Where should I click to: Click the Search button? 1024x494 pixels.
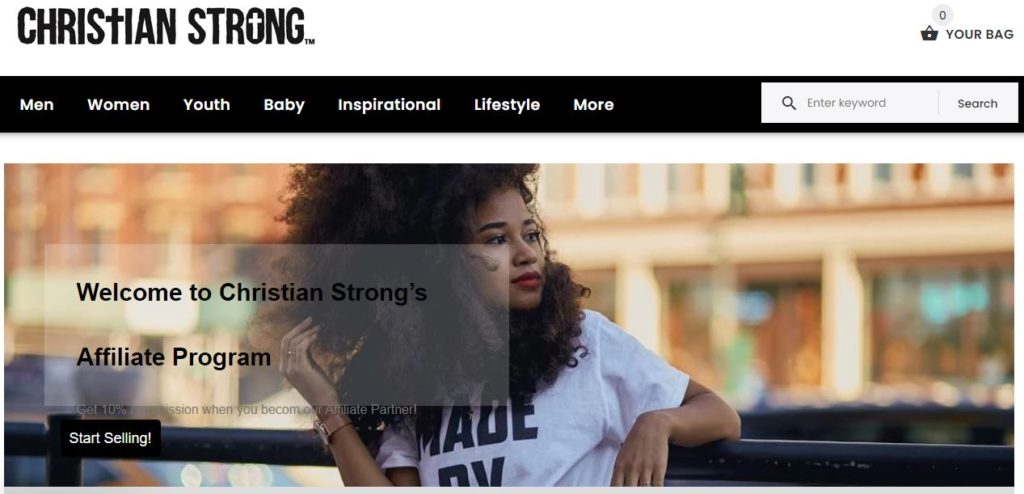[x=977, y=103]
